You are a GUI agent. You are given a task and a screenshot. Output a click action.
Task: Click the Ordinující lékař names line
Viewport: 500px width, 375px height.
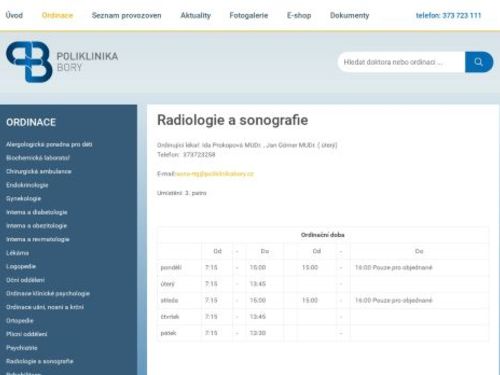click(247, 145)
